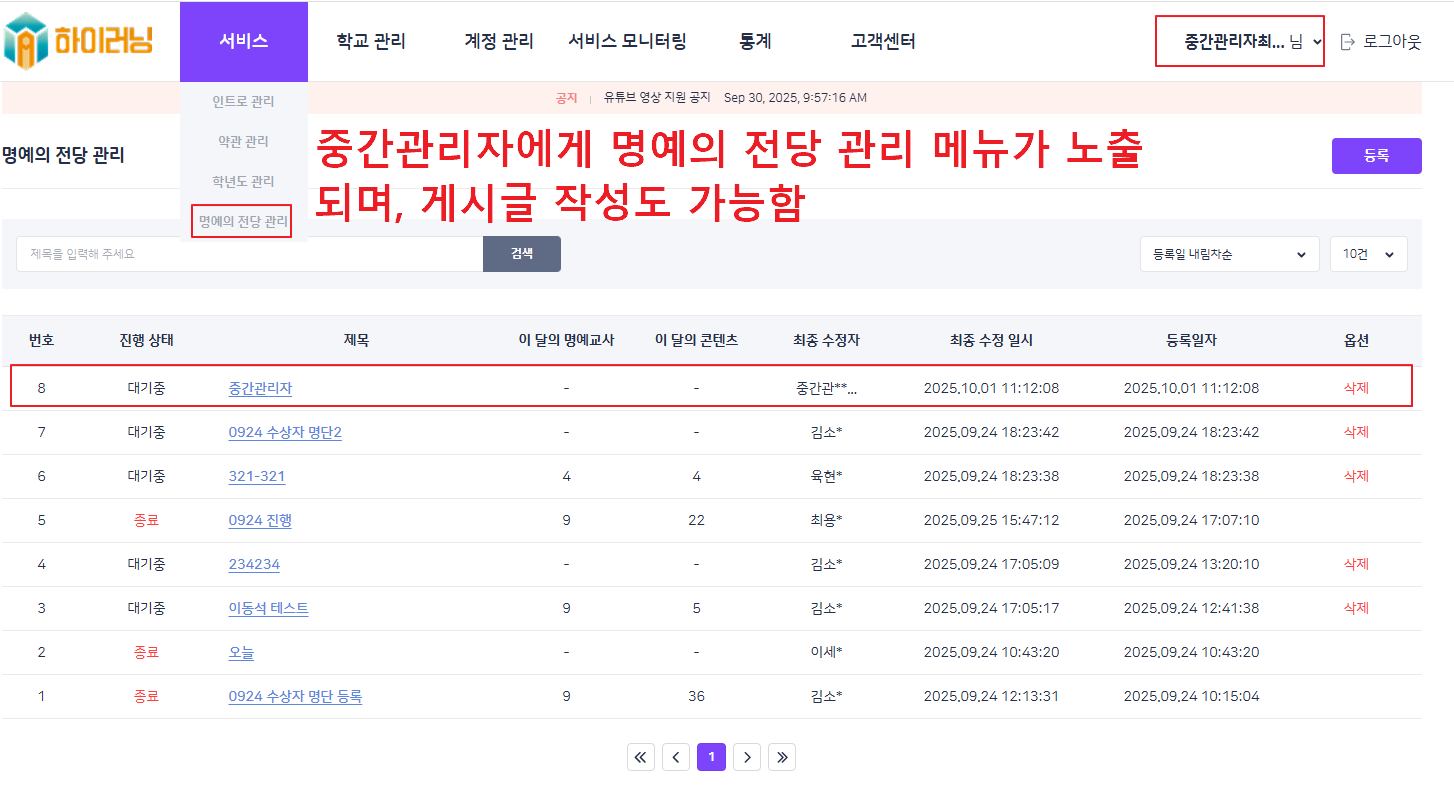Go to first page with double-left arrow
This screenshot has height=786, width=1454.
point(641,757)
